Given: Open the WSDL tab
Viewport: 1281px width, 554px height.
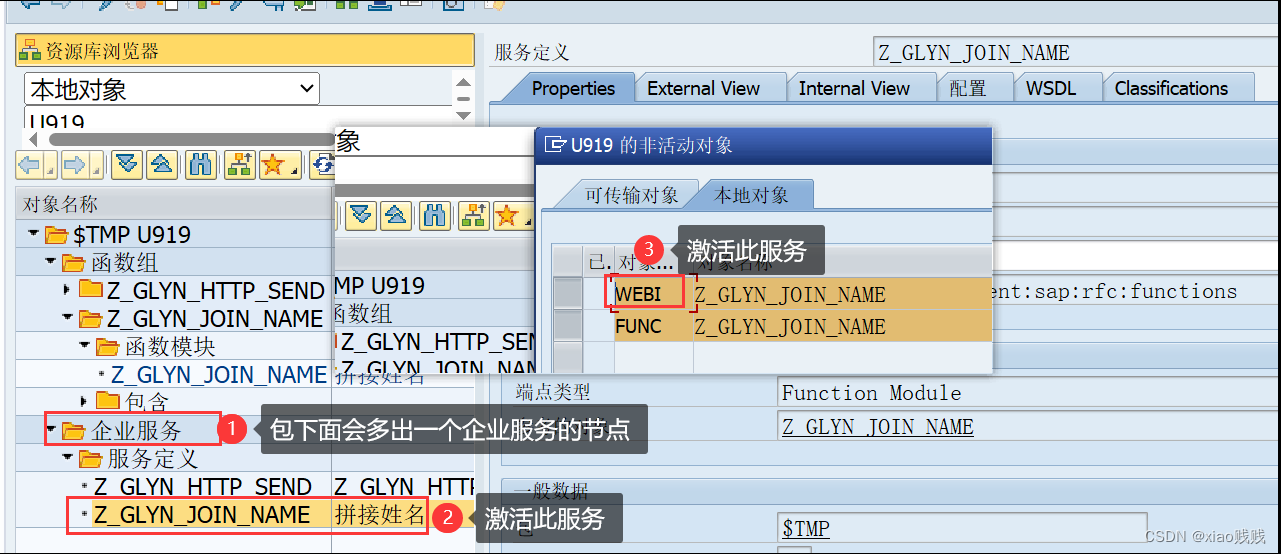Looking at the screenshot, I should (x=1051, y=88).
